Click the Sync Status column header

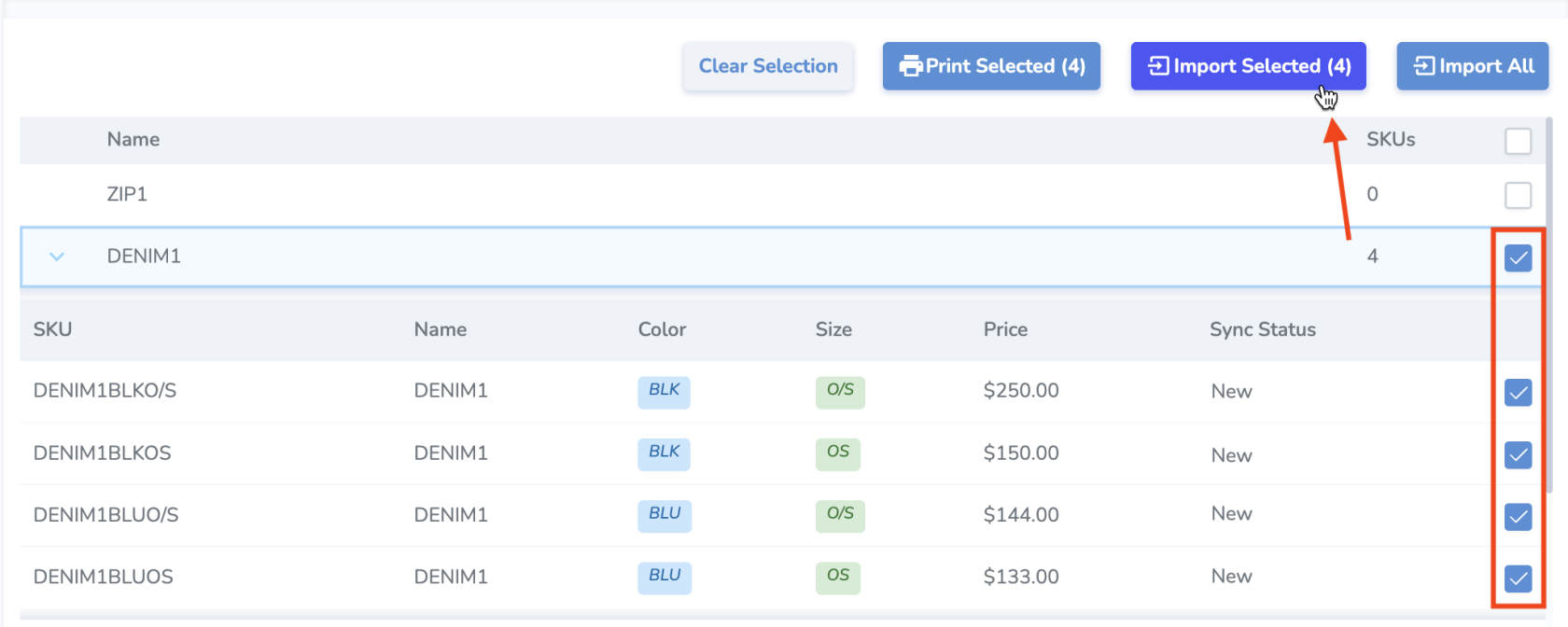coord(1262,329)
